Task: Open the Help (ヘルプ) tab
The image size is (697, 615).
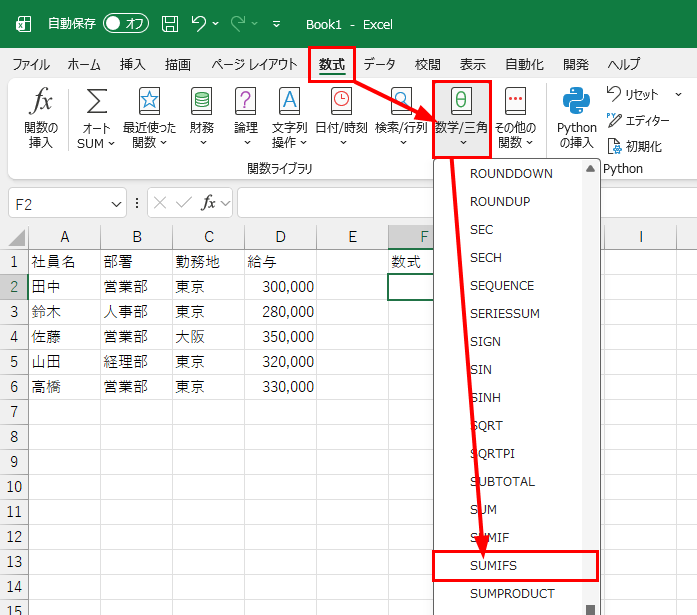Action: tap(624, 65)
